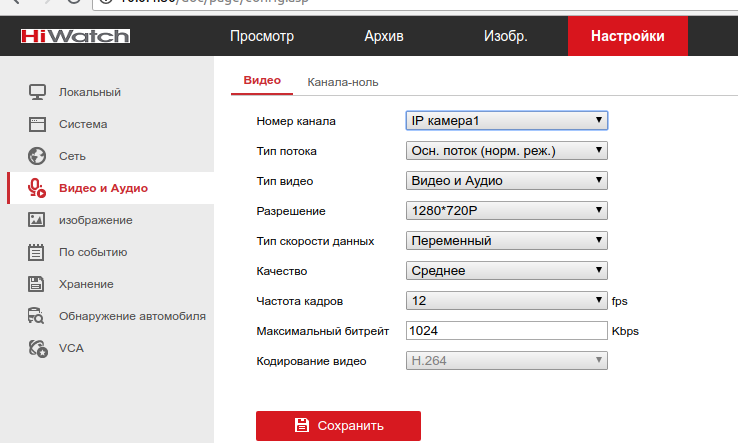Open По событию settings in sidebar
The width and height of the screenshot is (738, 443).
tap(93, 252)
